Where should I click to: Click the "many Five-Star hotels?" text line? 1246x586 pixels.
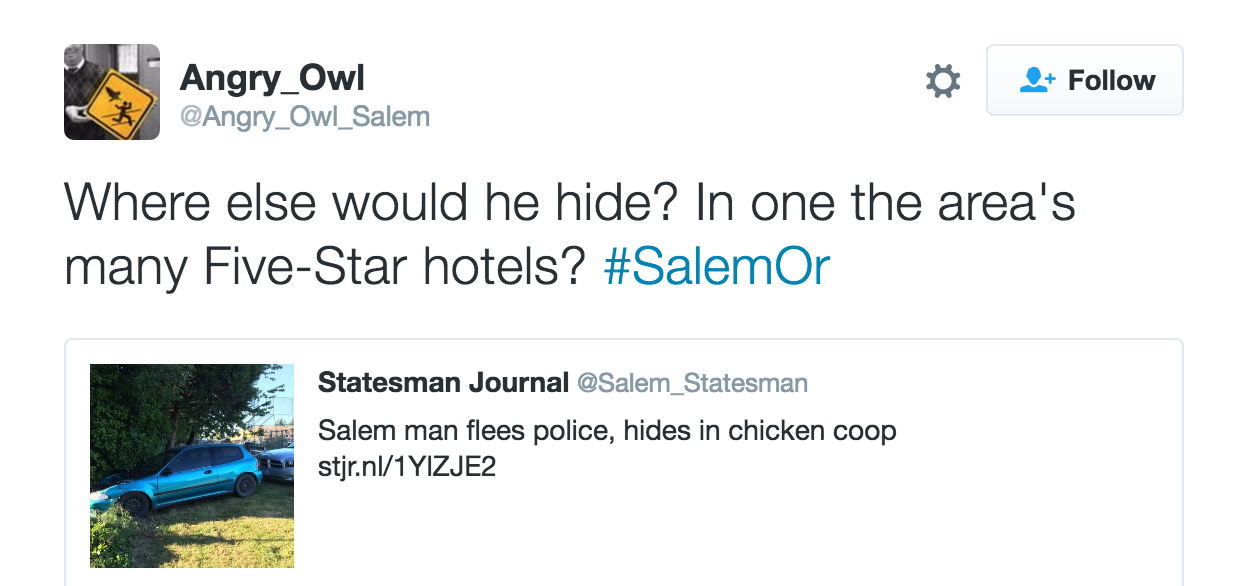click(324, 267)
